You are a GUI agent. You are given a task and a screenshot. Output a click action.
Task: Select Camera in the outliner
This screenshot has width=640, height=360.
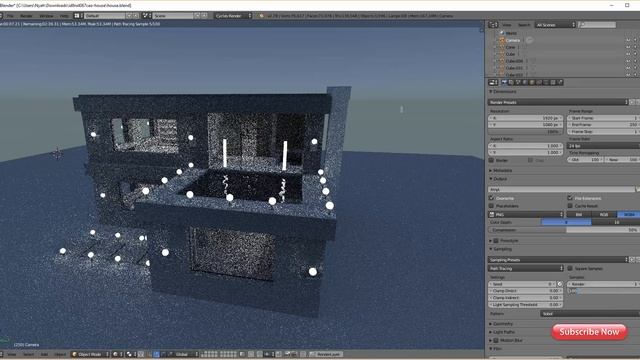tap(513, 40)
